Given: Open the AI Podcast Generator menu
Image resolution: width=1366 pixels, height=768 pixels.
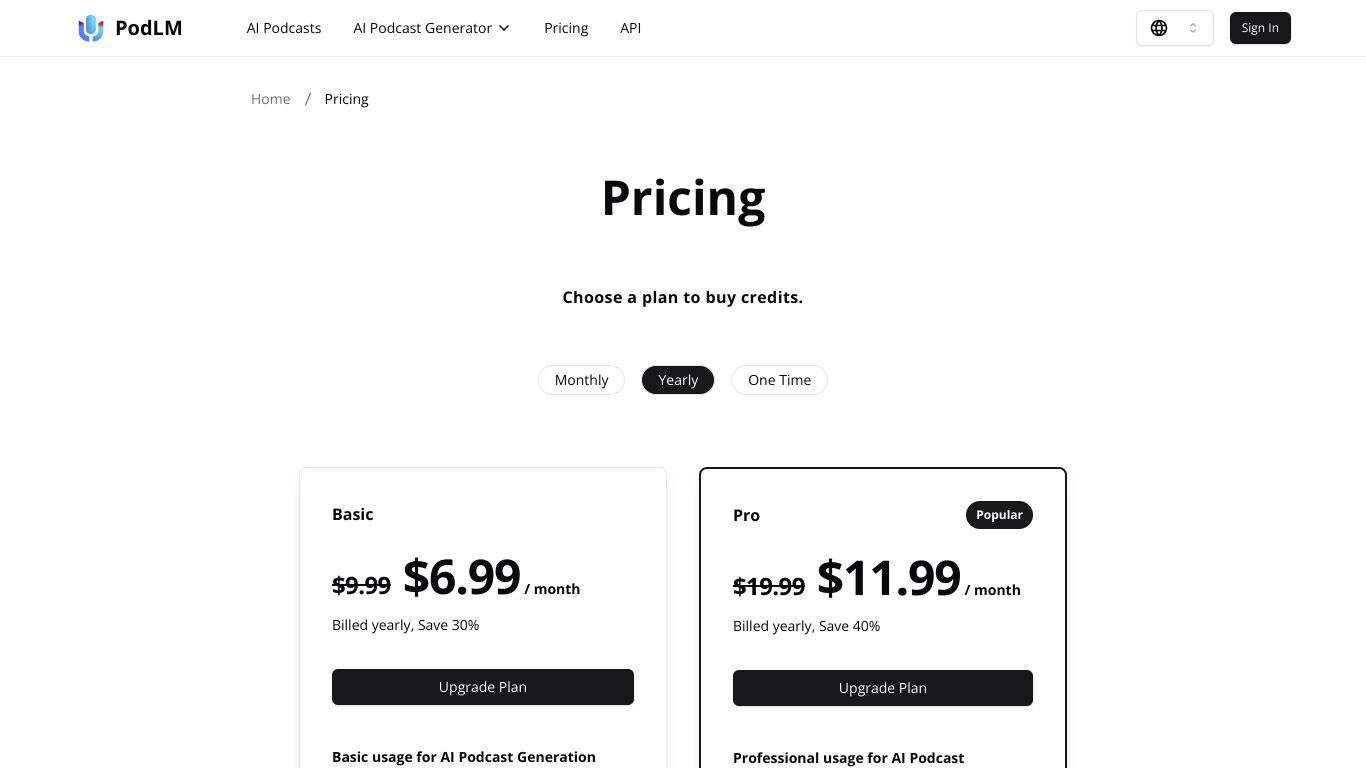Looking at the screenshot, I should click(x=431, y=28).
